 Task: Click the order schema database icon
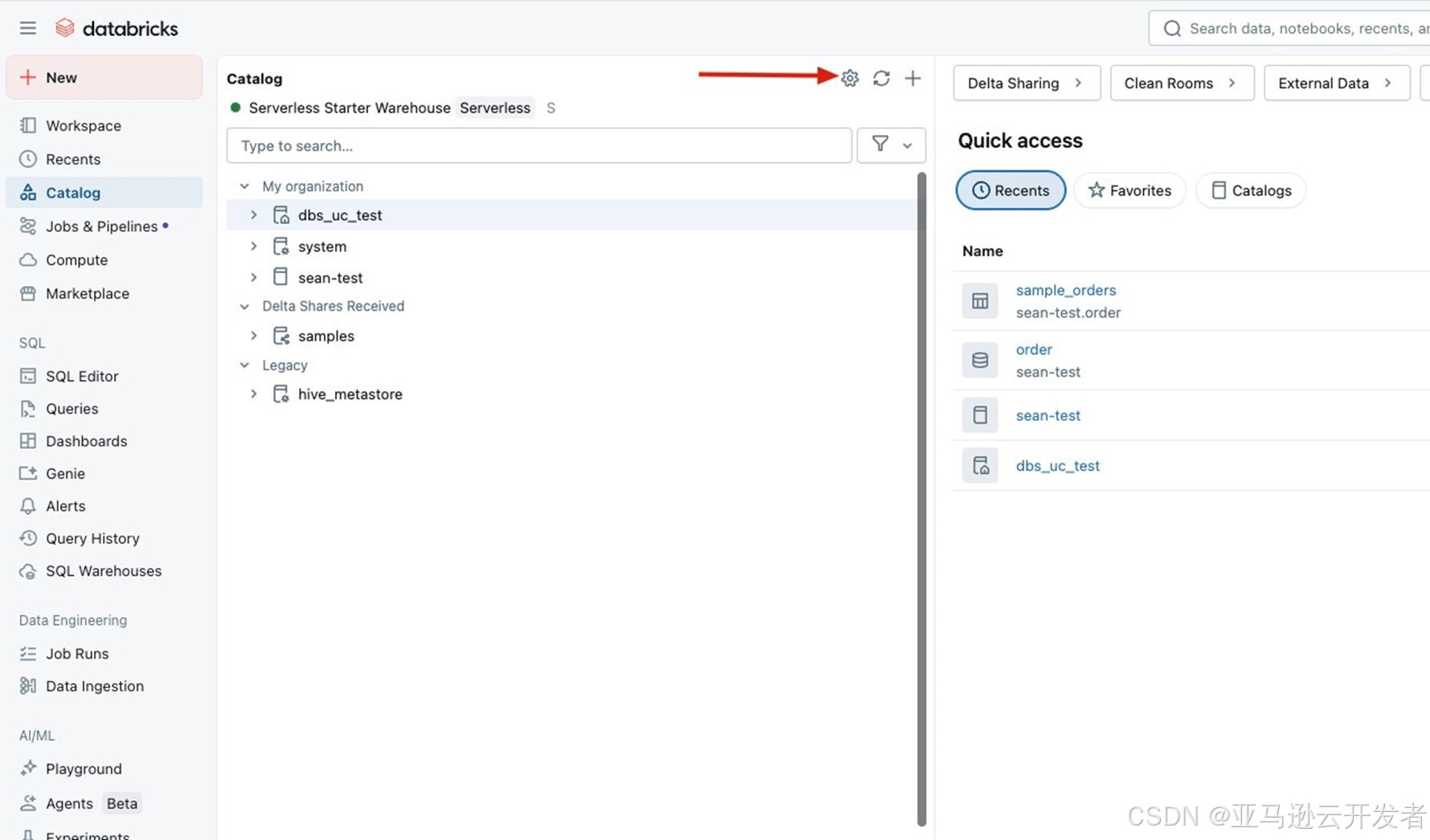click(980, 361)
